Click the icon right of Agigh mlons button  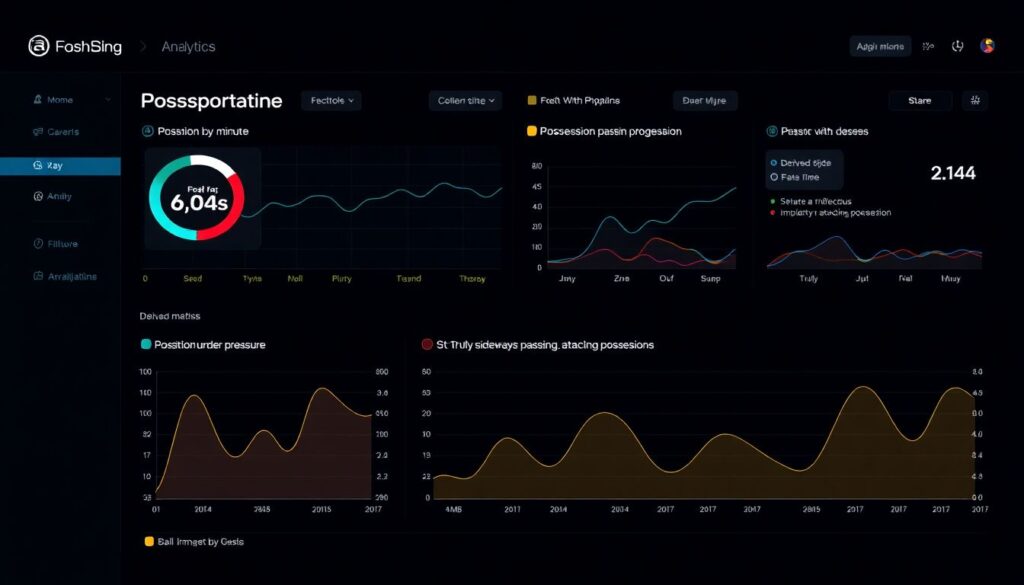point(928,46)
